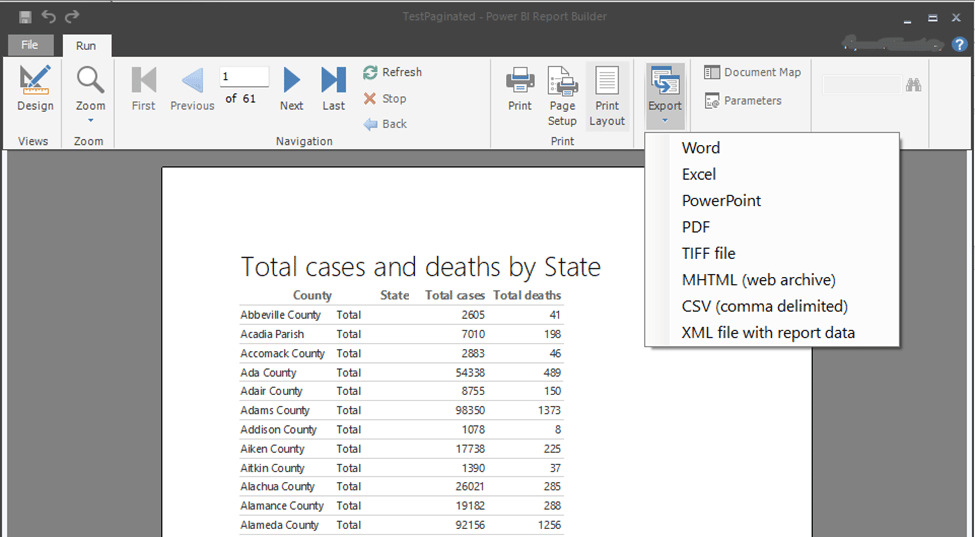975x537 pixels.
Task: Select the Ada County cell
Action: [268, 373]
